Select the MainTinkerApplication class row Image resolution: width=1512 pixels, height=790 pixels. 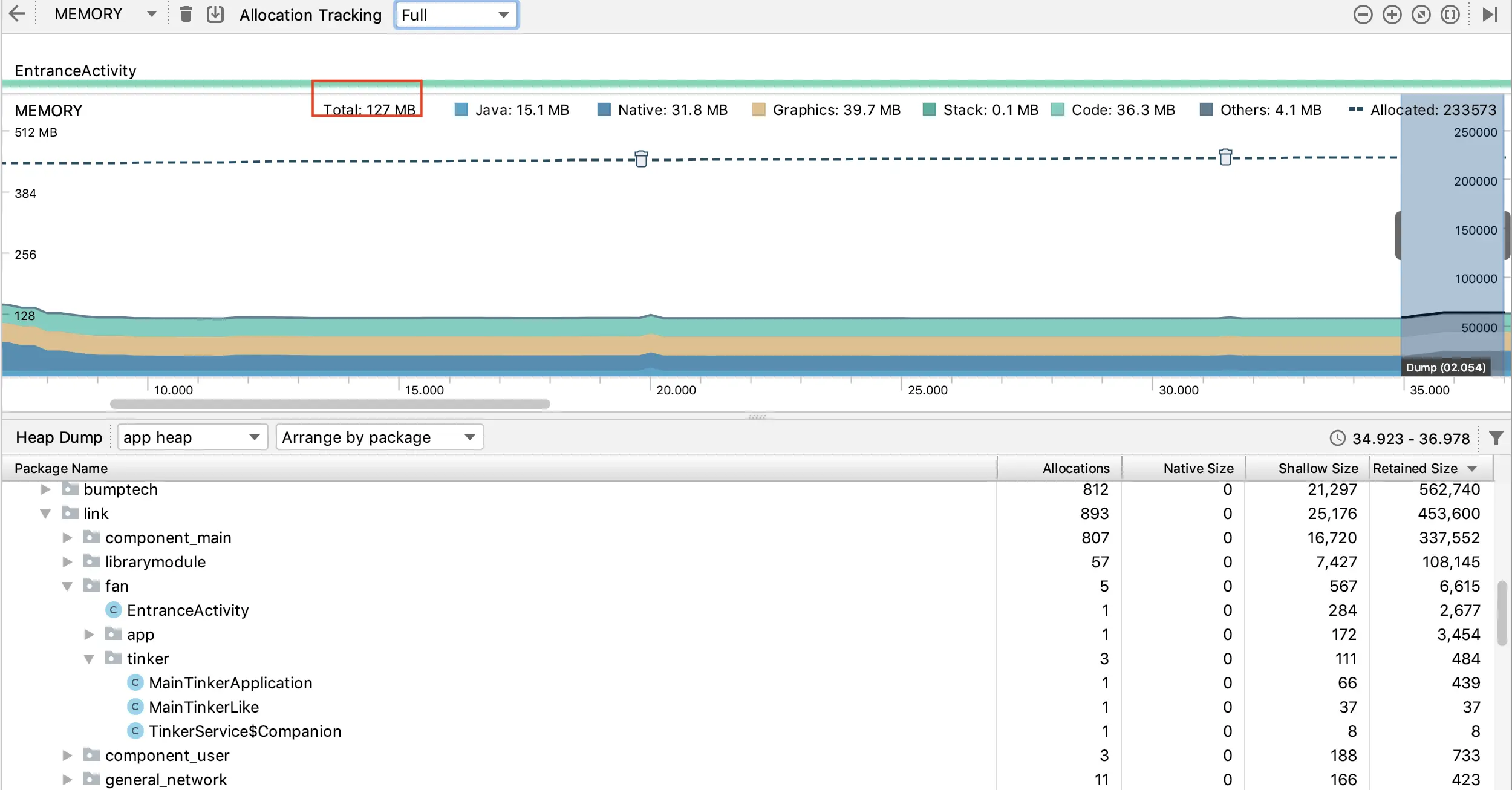pyautogui.click(x=230, y=683)
